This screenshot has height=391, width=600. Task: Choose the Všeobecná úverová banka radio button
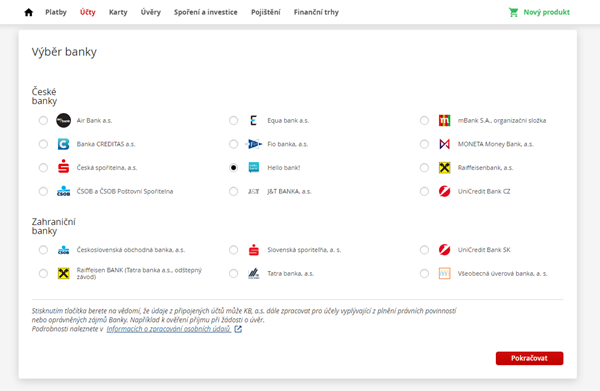[x=424, y=274]
